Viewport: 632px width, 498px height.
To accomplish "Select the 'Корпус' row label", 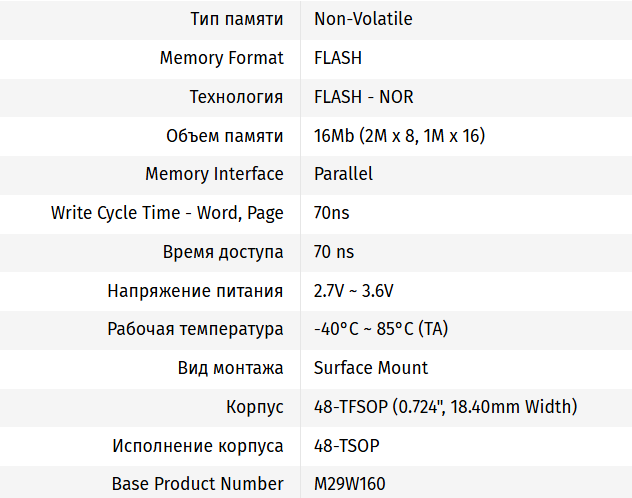I will (255, 407).
